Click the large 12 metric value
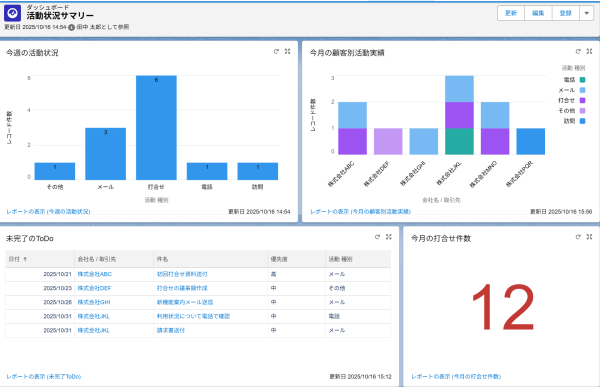This screenshot has height=387, width=600. 502,307
